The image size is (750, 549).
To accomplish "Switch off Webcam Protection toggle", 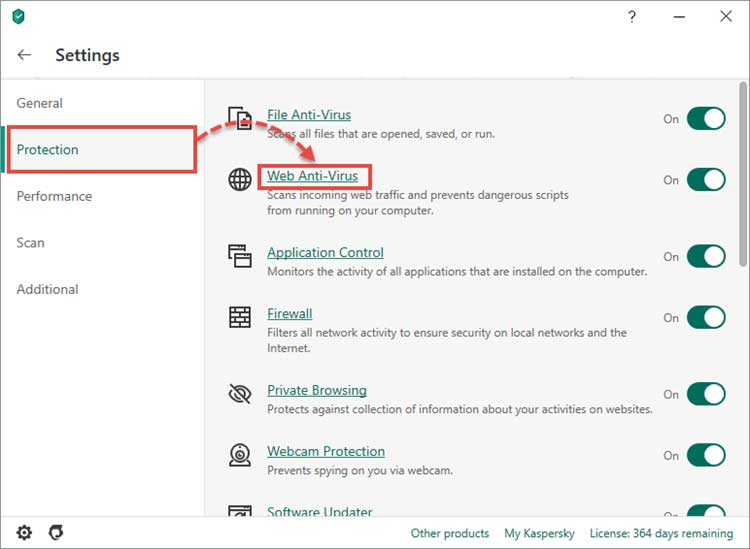I will 706,455.
